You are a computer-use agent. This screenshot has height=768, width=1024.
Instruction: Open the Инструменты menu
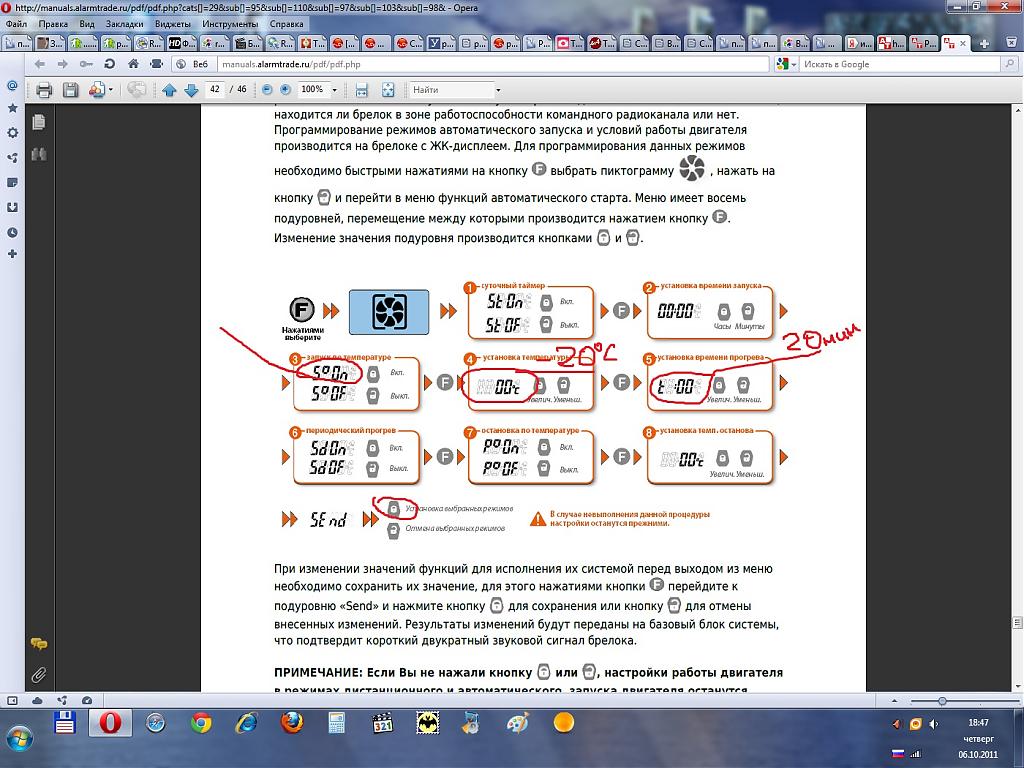click(229, 23)
